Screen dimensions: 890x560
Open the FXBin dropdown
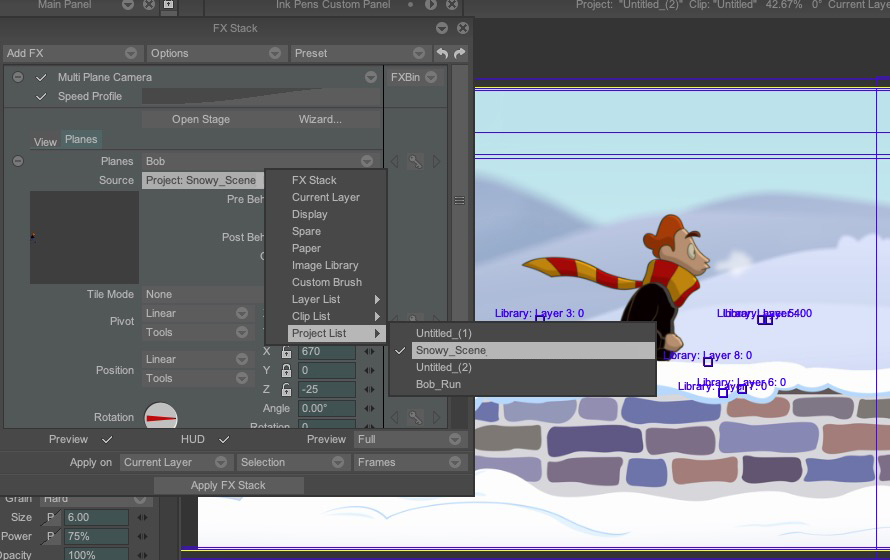413,77
